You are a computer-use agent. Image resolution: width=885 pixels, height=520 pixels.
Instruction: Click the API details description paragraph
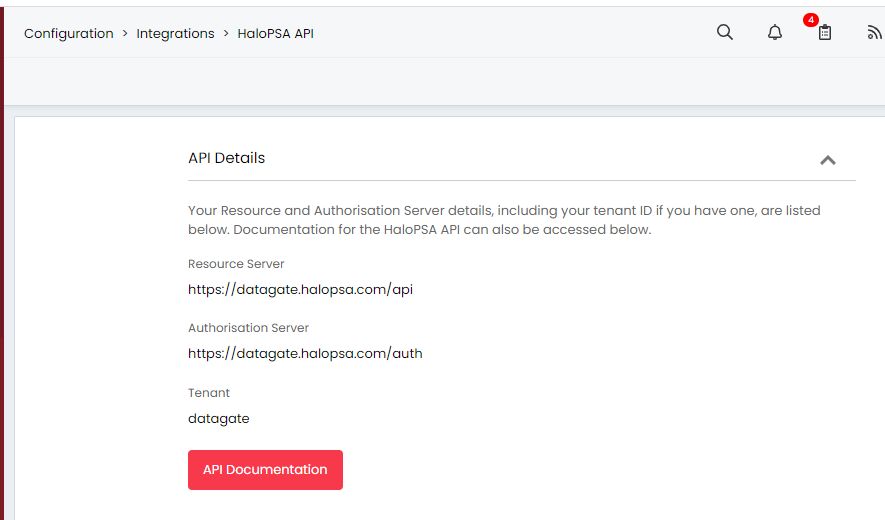click(x=504, y=220)
